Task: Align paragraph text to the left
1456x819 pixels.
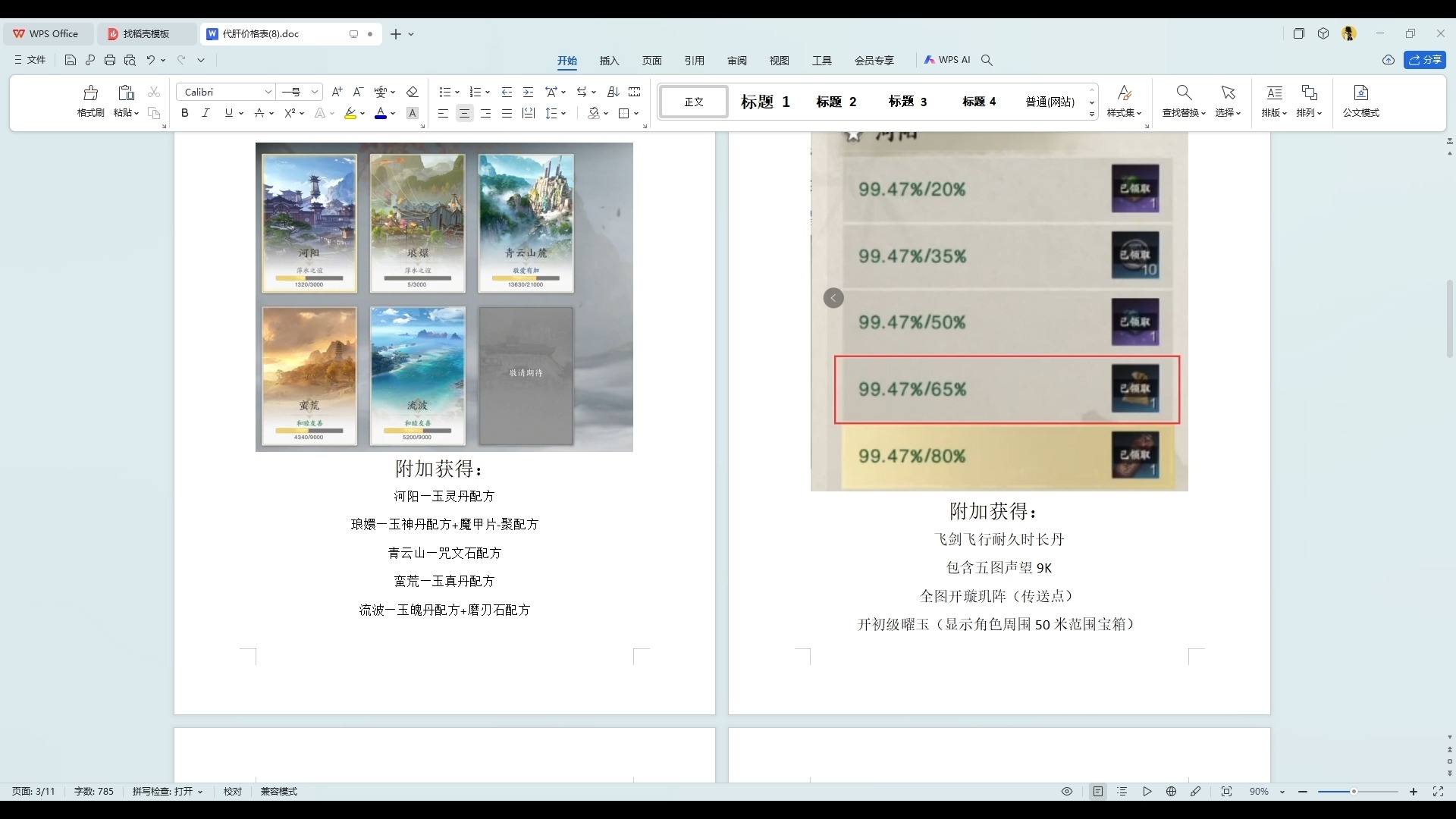Action: 444,113
